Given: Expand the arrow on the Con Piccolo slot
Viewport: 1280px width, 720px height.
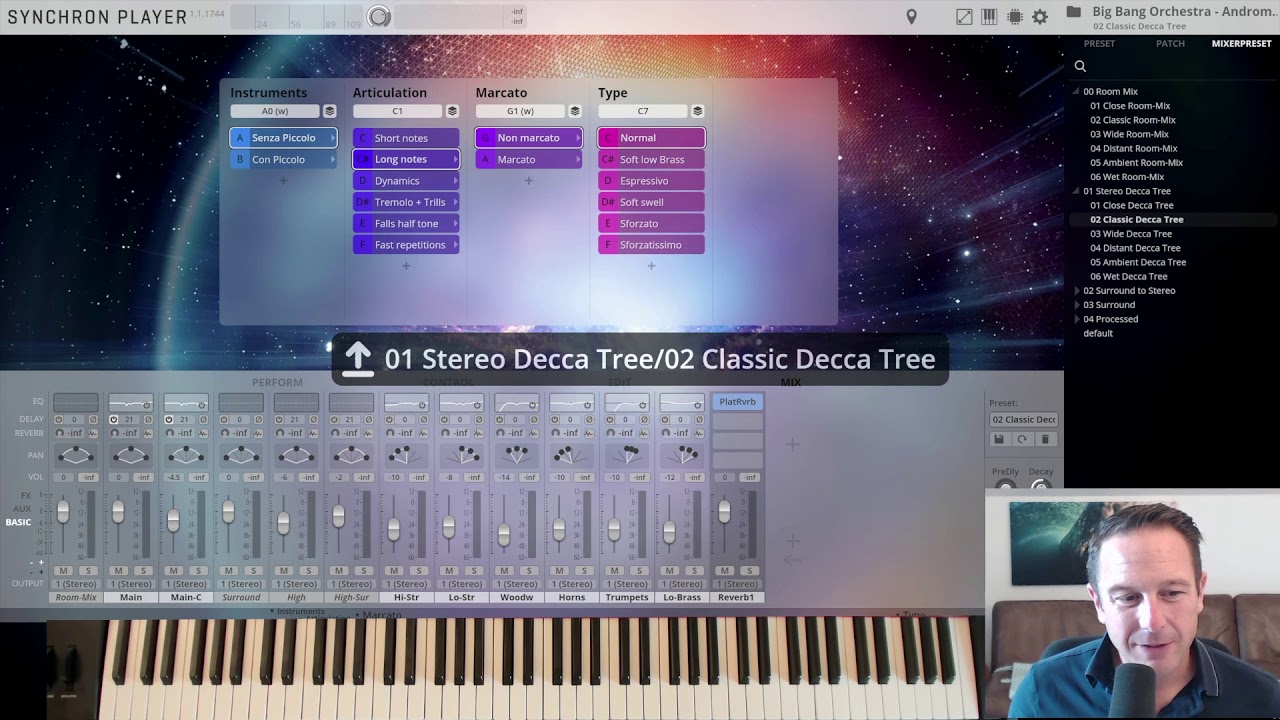Looking at the screenshot, I should point(332,160).
